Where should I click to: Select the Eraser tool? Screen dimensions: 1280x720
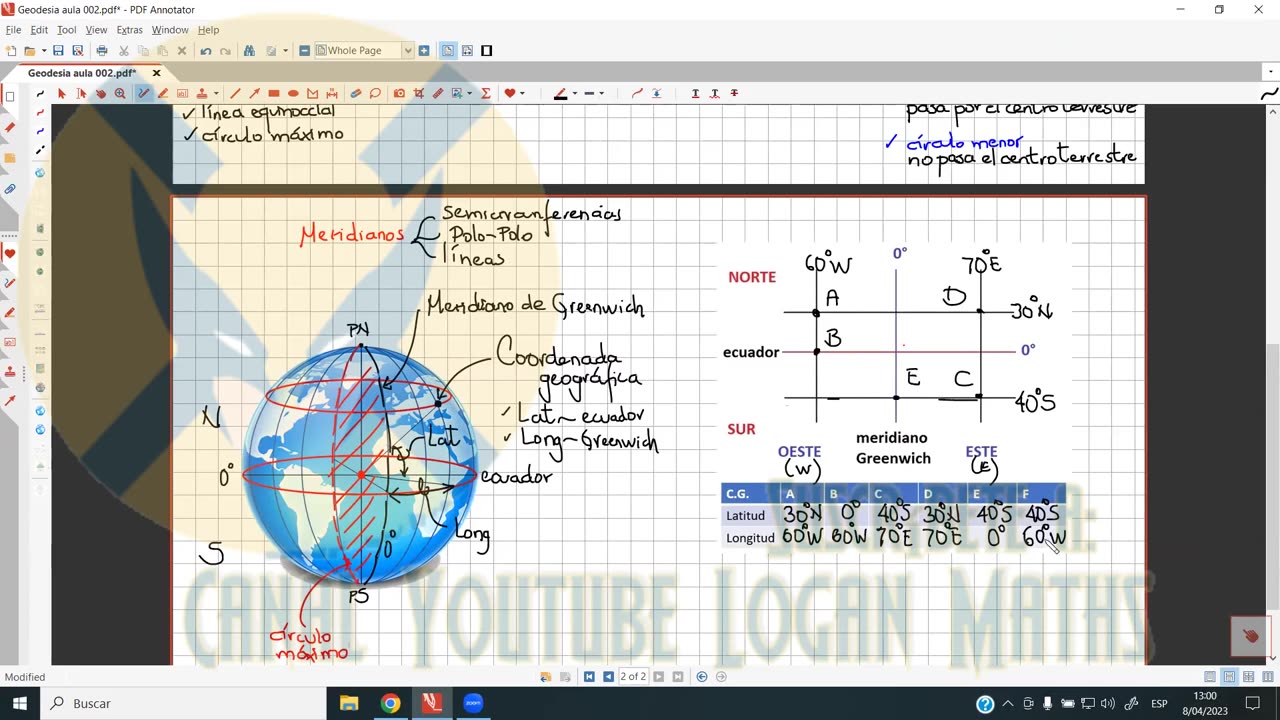[x=355, y=93]
